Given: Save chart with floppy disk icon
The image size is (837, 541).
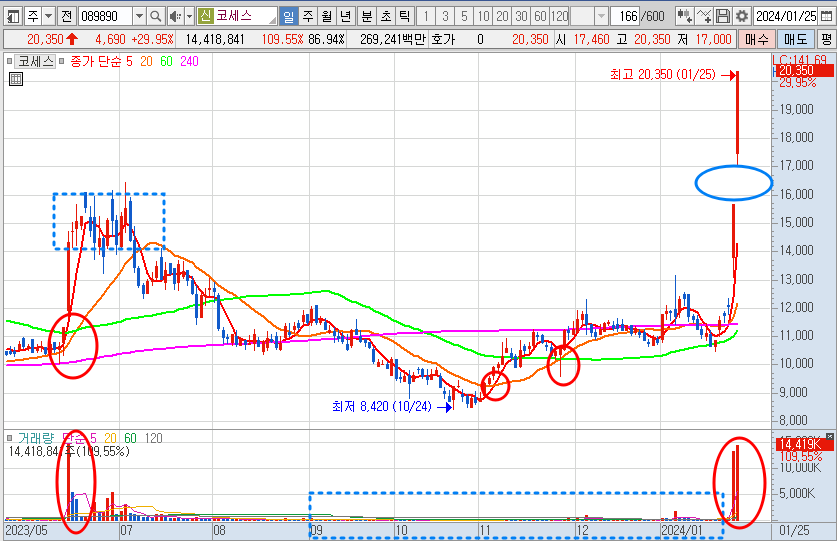Looking at the screenshot, I should (x=723, y=17).
